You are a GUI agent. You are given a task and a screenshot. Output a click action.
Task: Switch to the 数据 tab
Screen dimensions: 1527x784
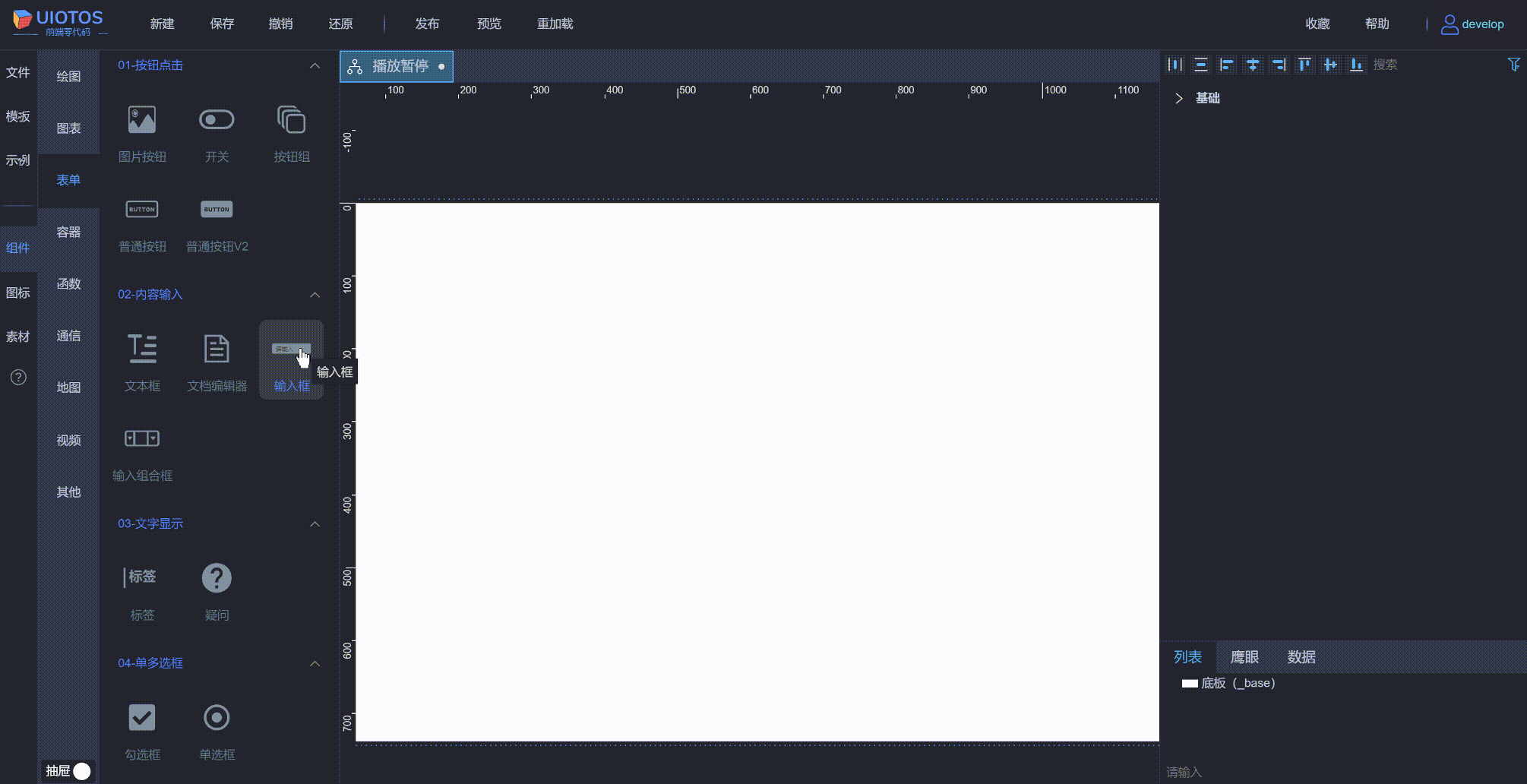click(x=1301, y=656)
